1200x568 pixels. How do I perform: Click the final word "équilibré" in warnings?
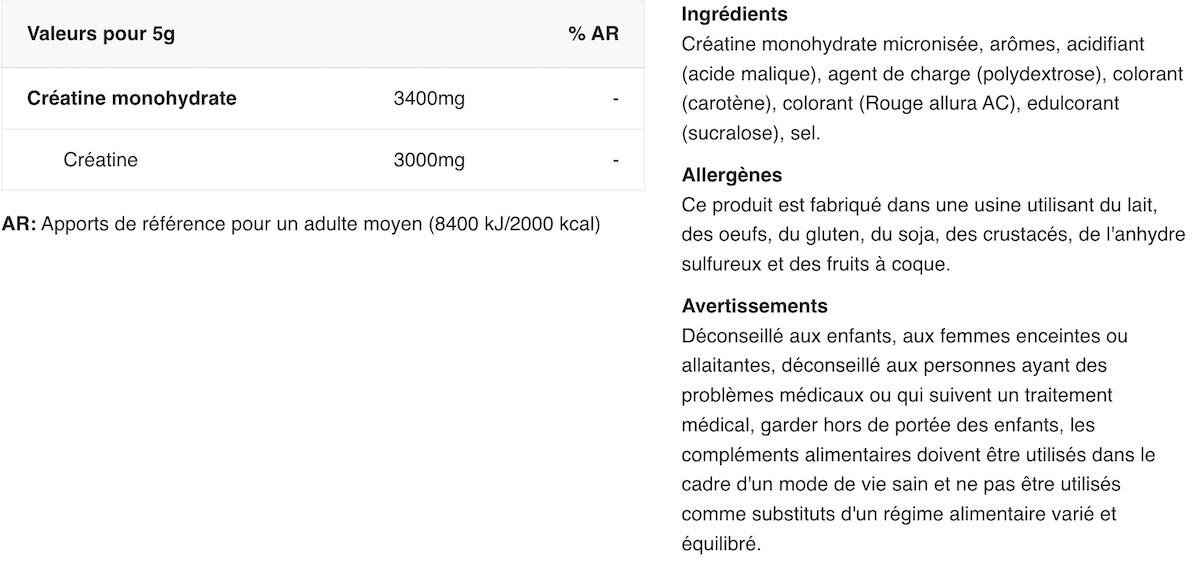pyautogui.click(x=720, y=545)
